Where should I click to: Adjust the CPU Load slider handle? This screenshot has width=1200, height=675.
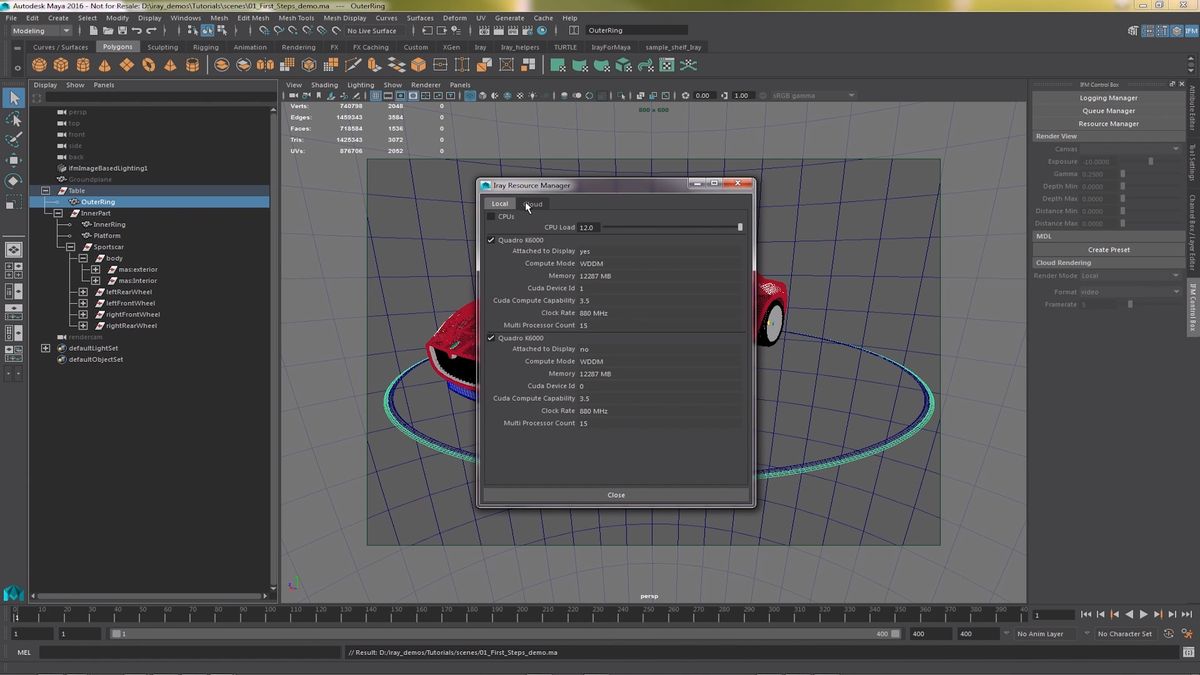(x=740, y=227)
